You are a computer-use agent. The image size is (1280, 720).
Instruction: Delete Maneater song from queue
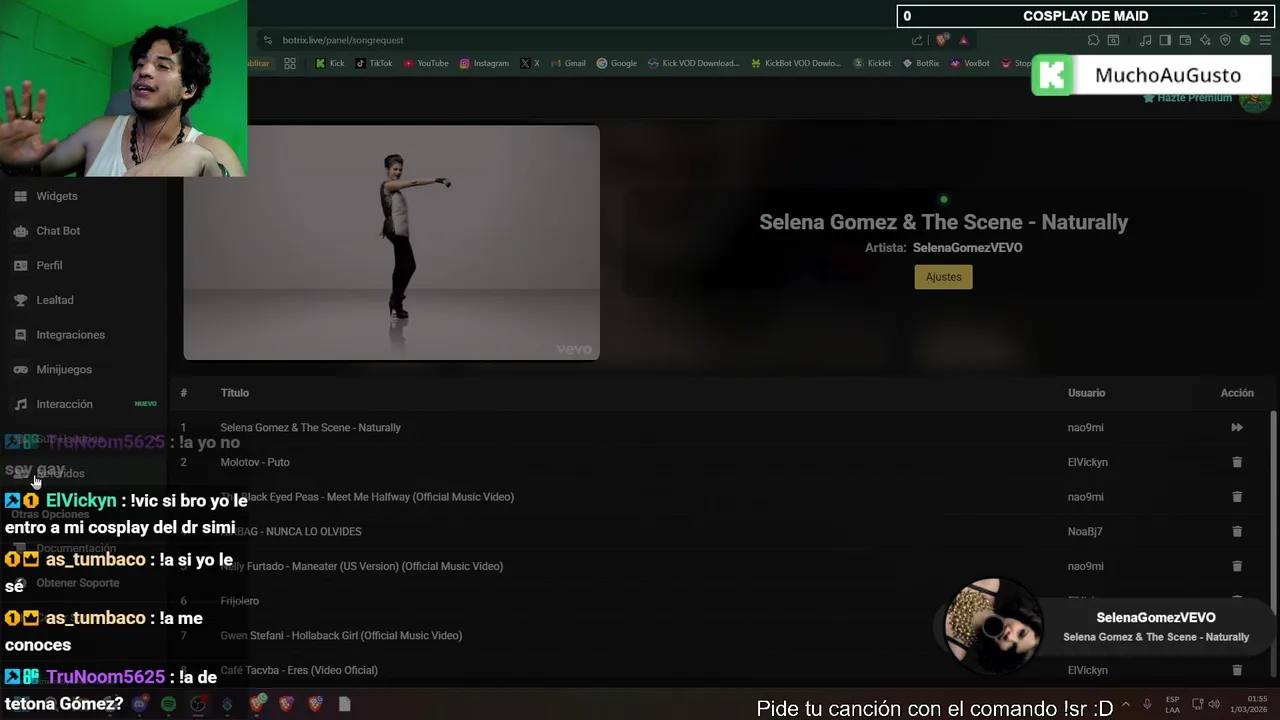pos(1237,566)
